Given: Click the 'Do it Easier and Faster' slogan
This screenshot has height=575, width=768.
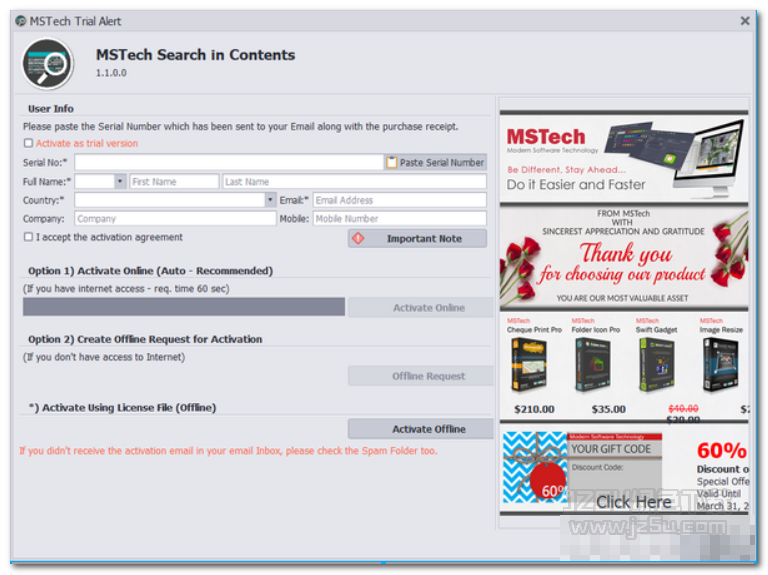Looking at the screenshot, I should pos(576,185).
